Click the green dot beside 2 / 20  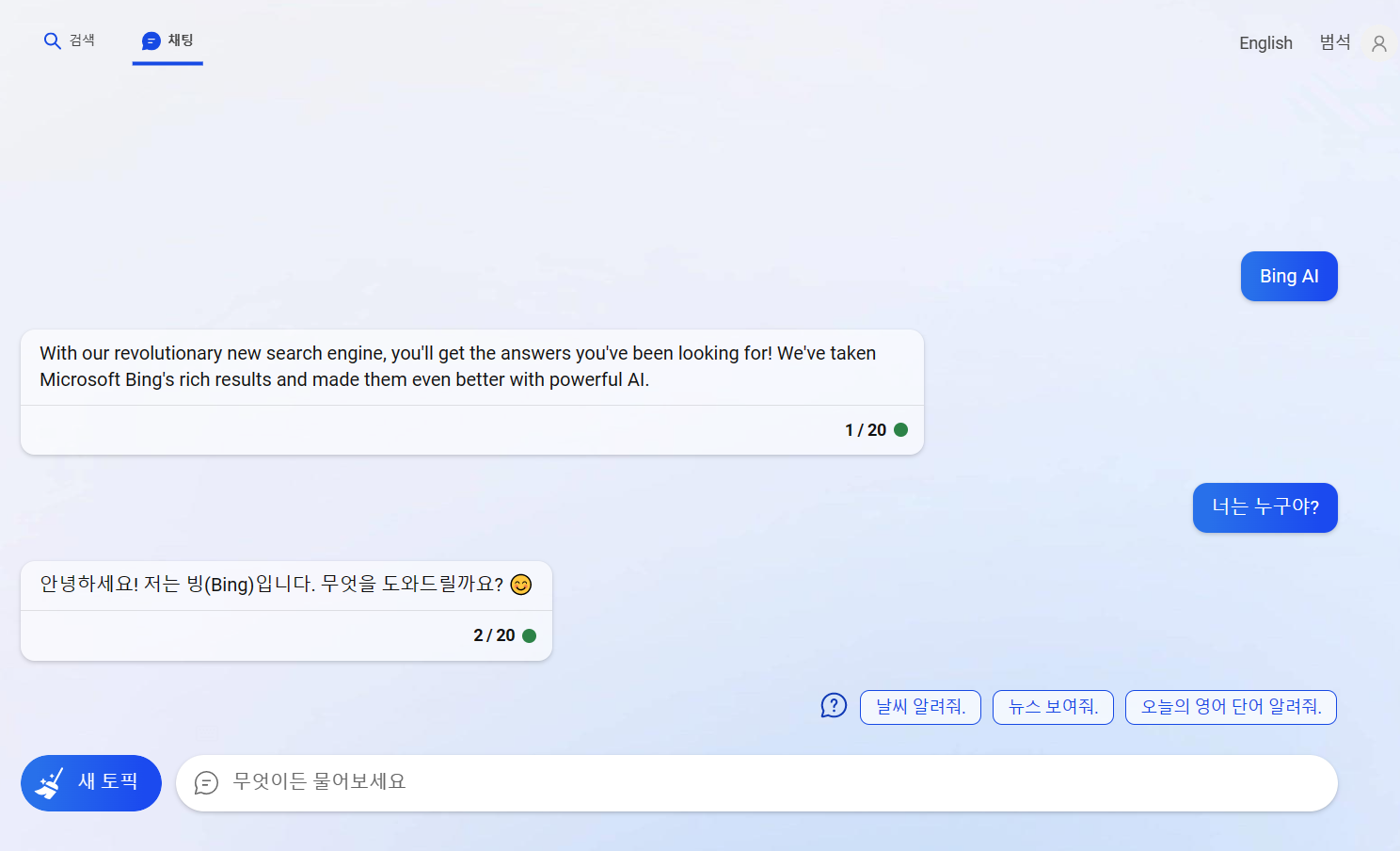tap(529, 635)
